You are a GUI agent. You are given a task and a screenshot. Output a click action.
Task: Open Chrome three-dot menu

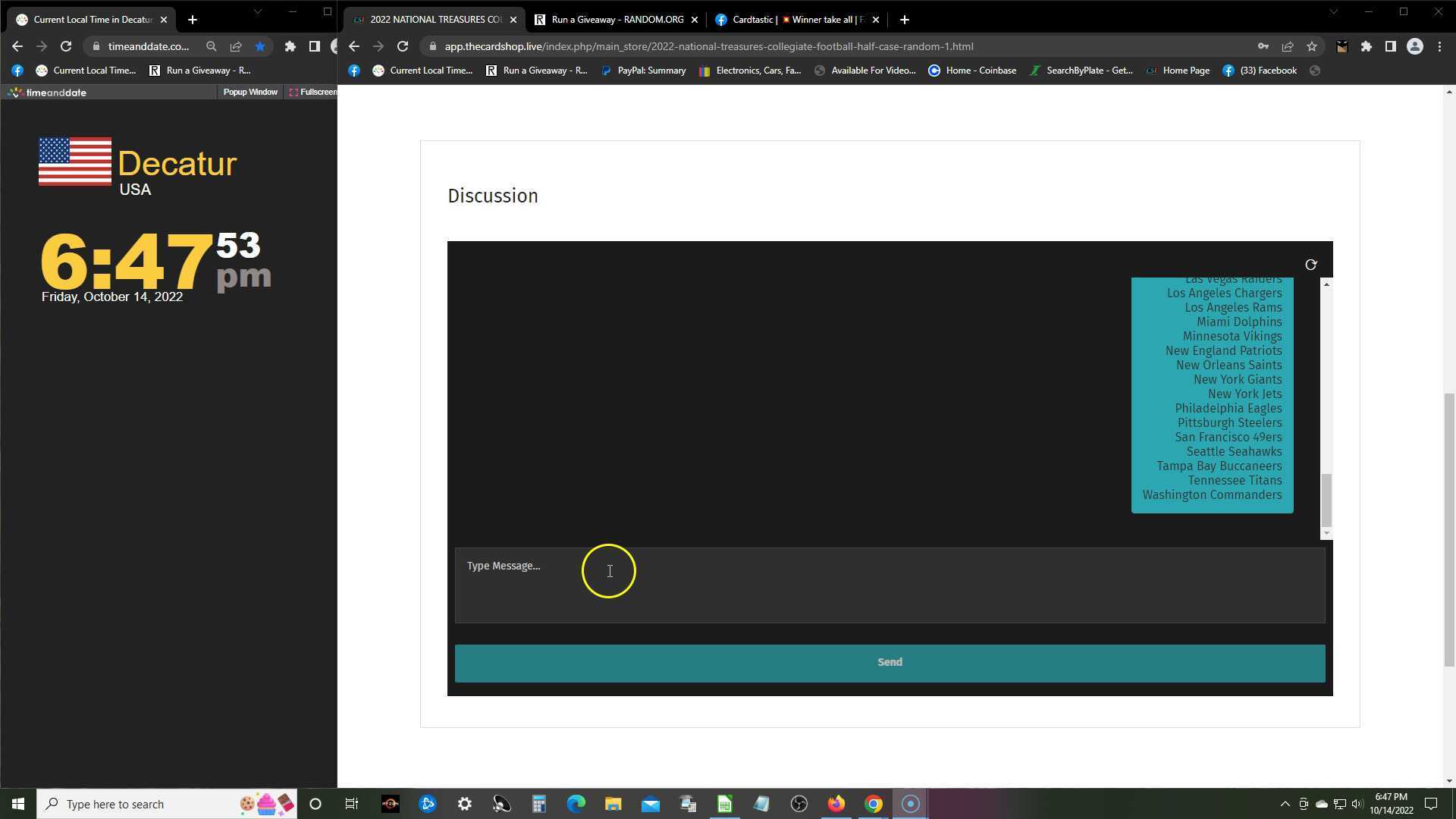(x=1439, y=46)
